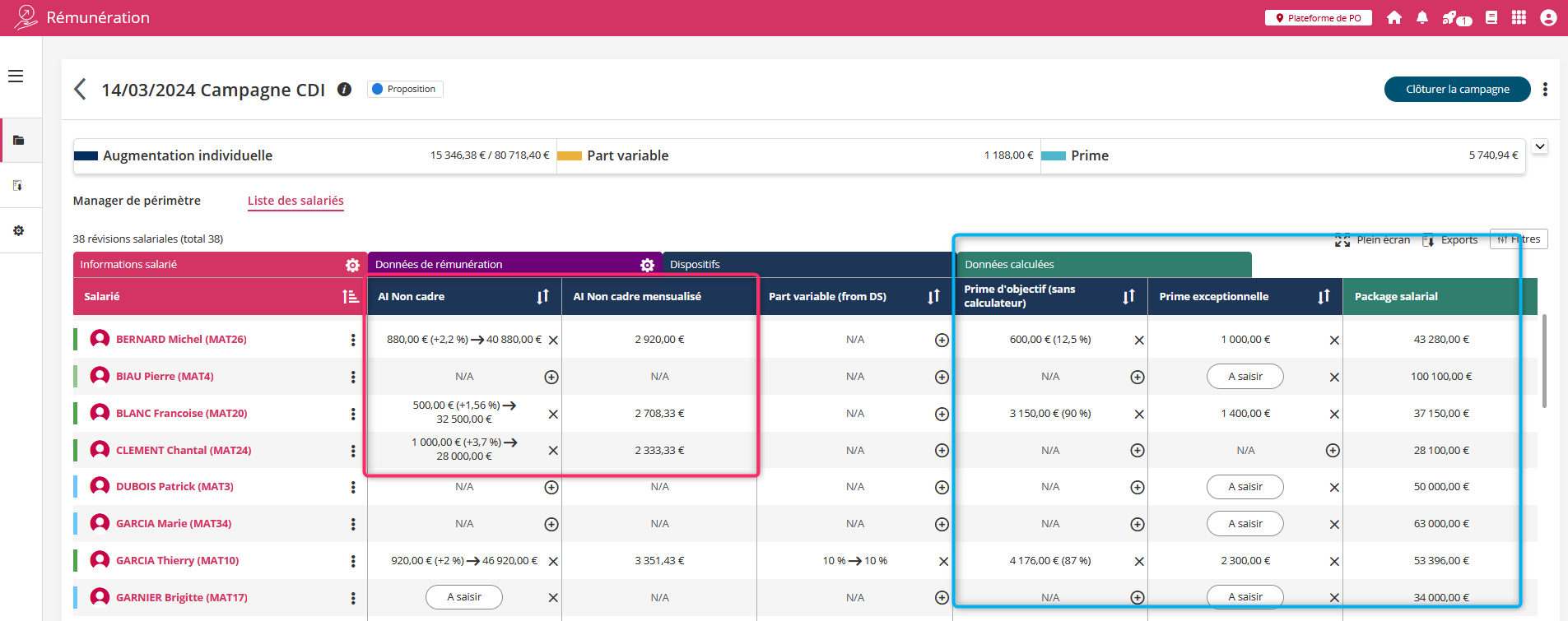Open the campaign more options menu
Image resolution: width=1568 pixels, height=621 pixels.
1545,90
